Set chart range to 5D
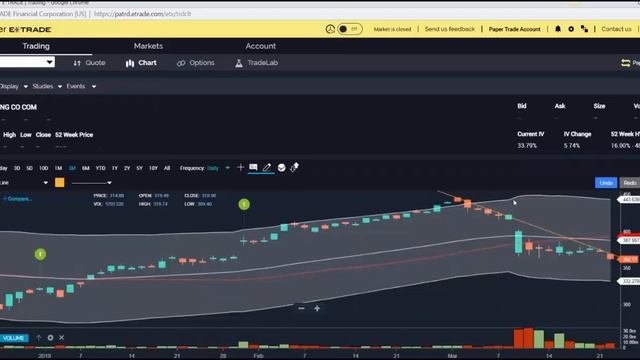 coord(29,168)
